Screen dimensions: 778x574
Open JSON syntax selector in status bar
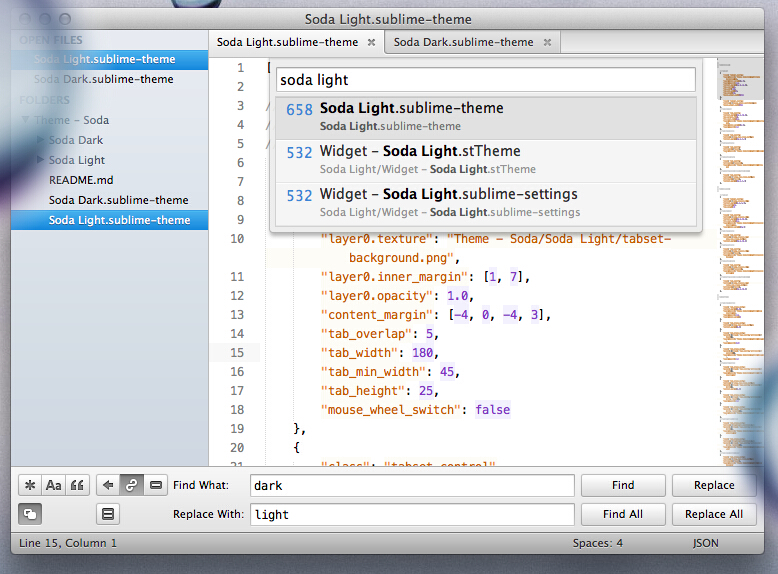pyautogui.click(x=706, y=543)
